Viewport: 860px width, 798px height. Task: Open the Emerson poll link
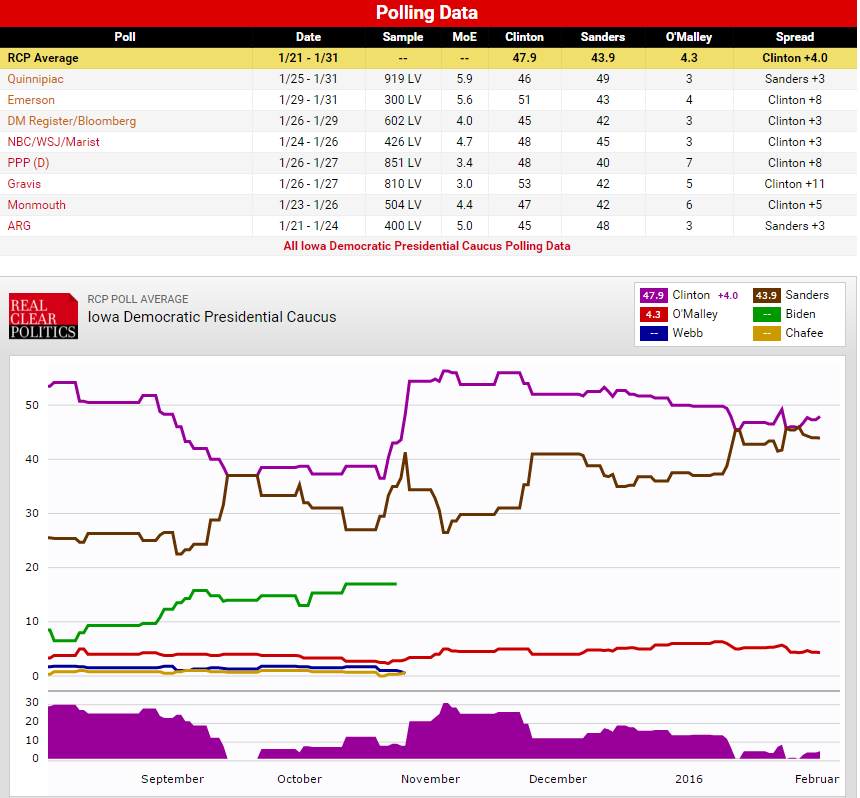[31, 100]
